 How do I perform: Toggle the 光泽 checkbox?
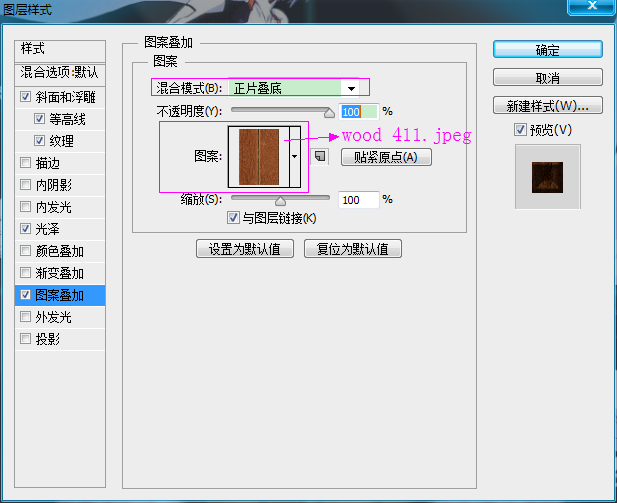point(26,229)
